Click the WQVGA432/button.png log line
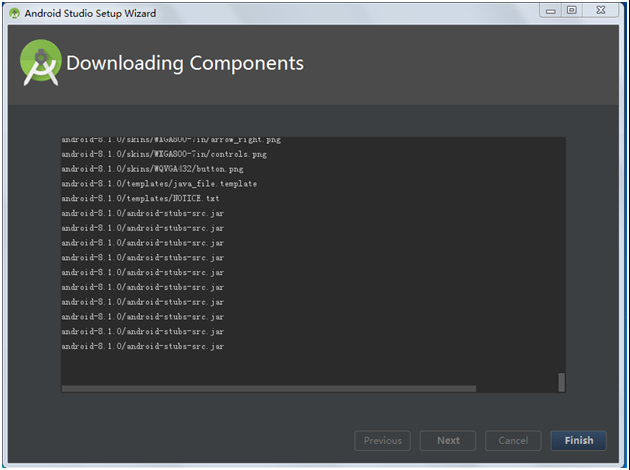This screenshot has height=470, width=630. (152, 169)
